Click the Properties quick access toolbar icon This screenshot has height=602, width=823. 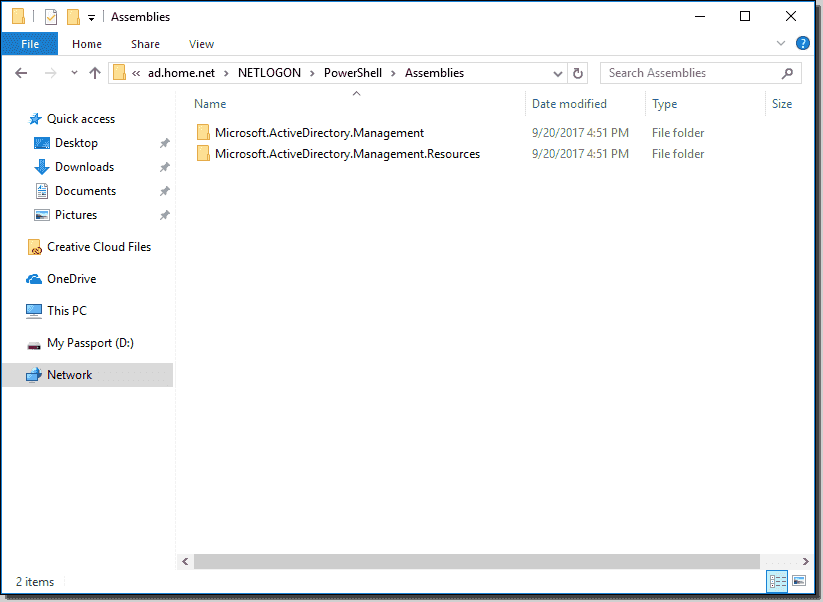pos(51,17)
